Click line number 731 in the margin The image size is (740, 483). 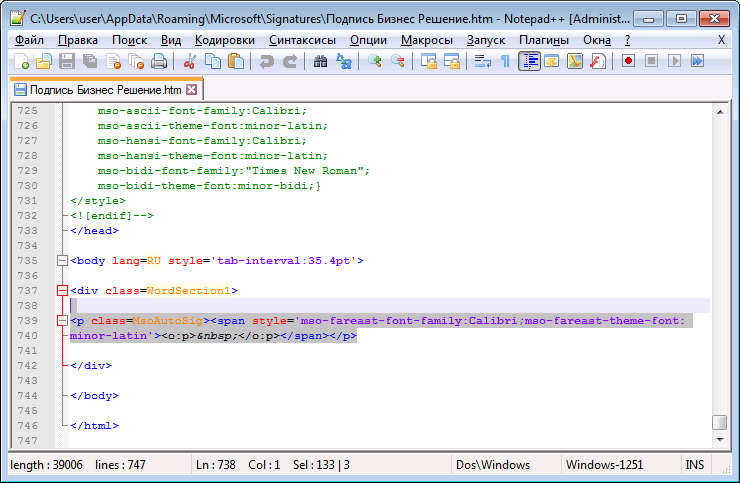coord(27,201)
